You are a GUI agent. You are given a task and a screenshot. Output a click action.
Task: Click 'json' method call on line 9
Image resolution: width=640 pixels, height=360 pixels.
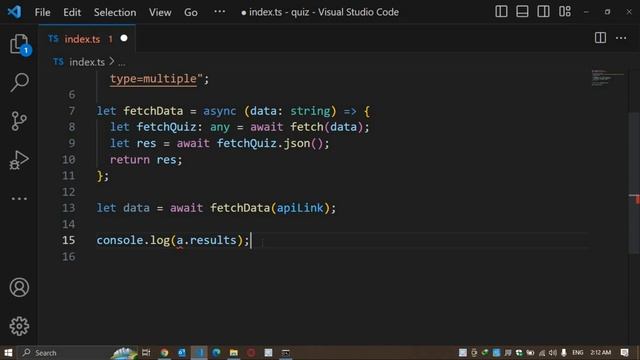[x=297, y=143]
